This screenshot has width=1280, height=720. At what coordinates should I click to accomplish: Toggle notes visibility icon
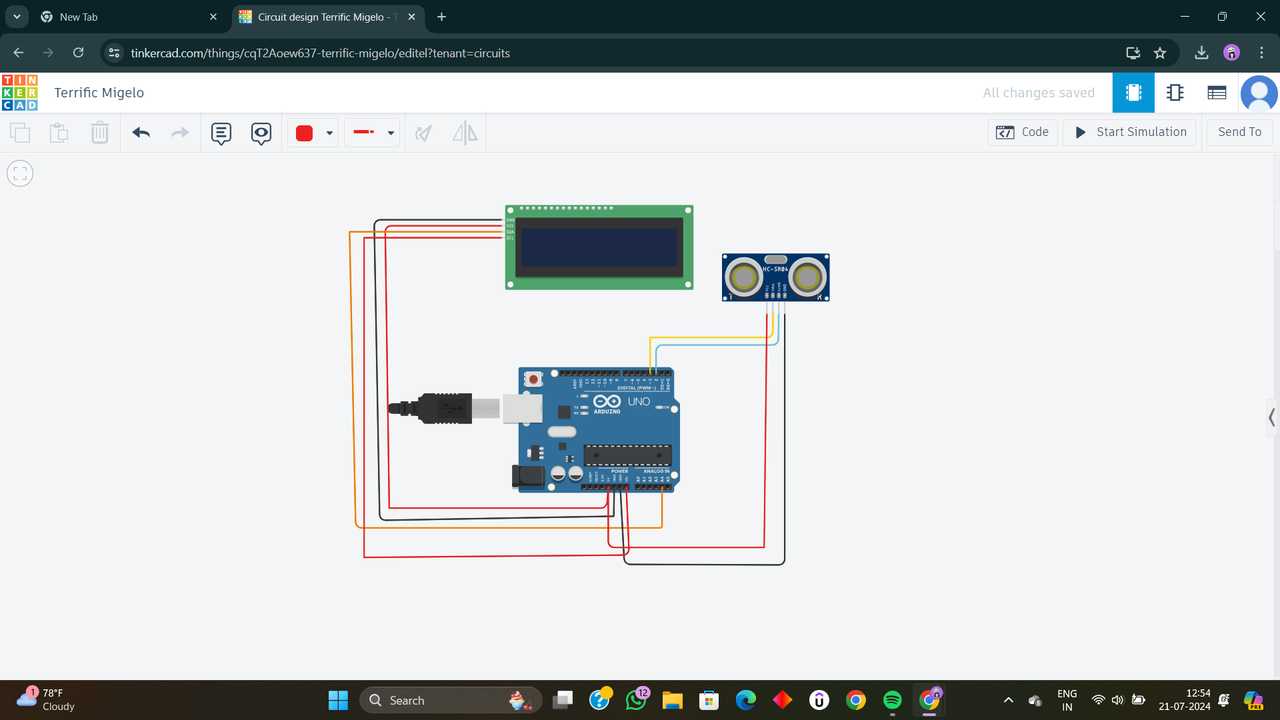coord(261,132)
